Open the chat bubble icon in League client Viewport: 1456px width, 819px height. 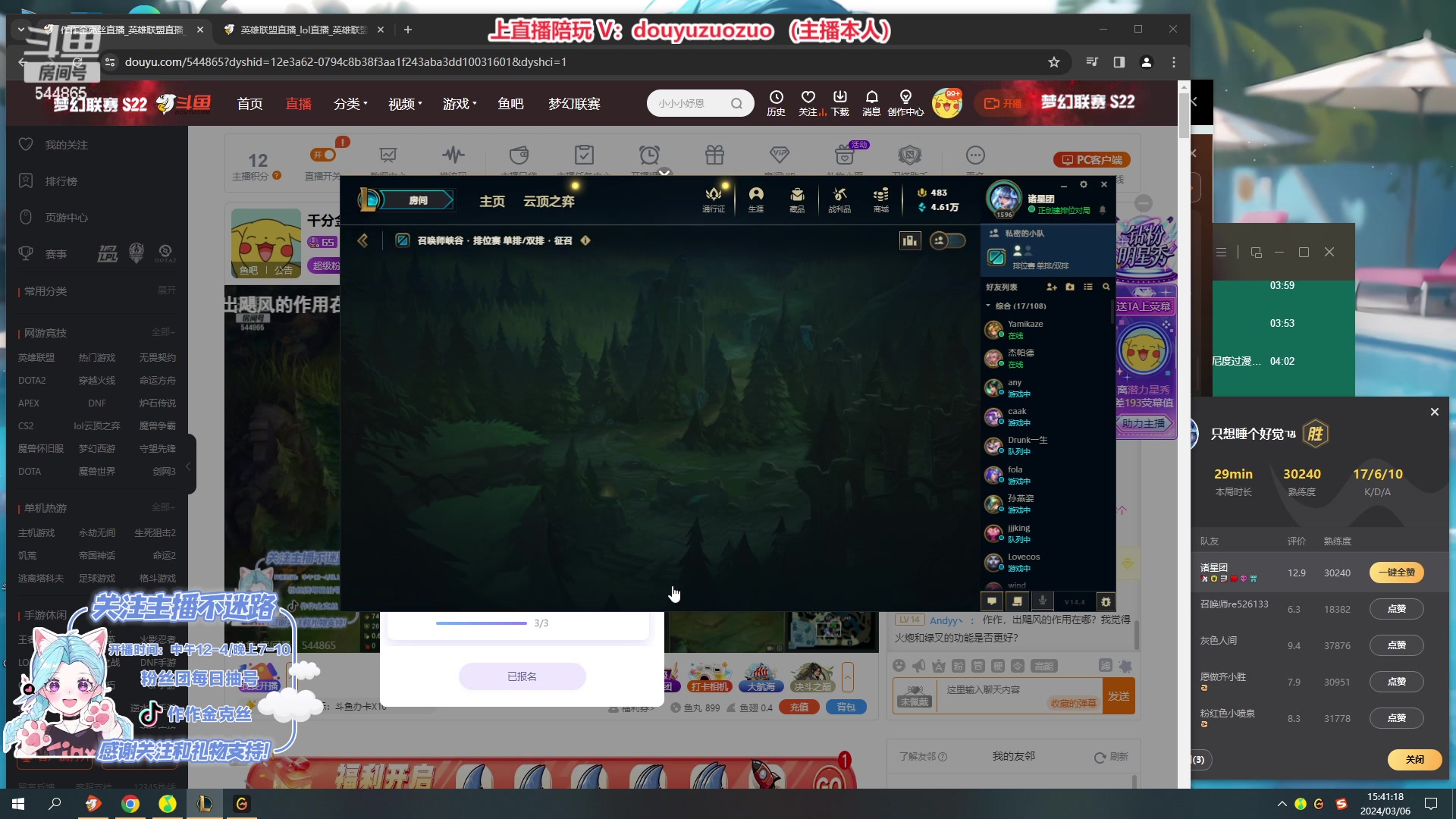click(x=992, y=601)
